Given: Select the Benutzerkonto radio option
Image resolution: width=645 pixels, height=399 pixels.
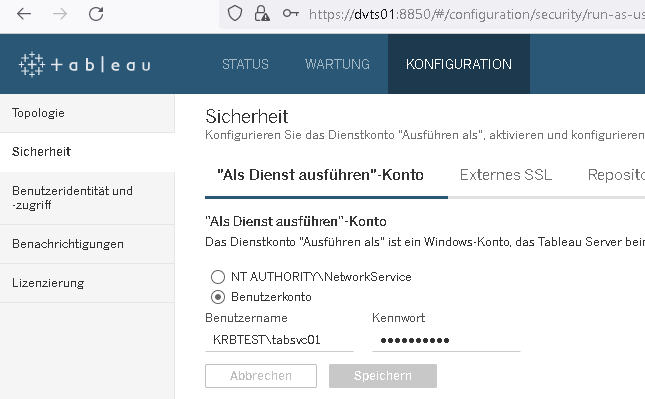Looking at the screenshot, I should tap(218, 297).
